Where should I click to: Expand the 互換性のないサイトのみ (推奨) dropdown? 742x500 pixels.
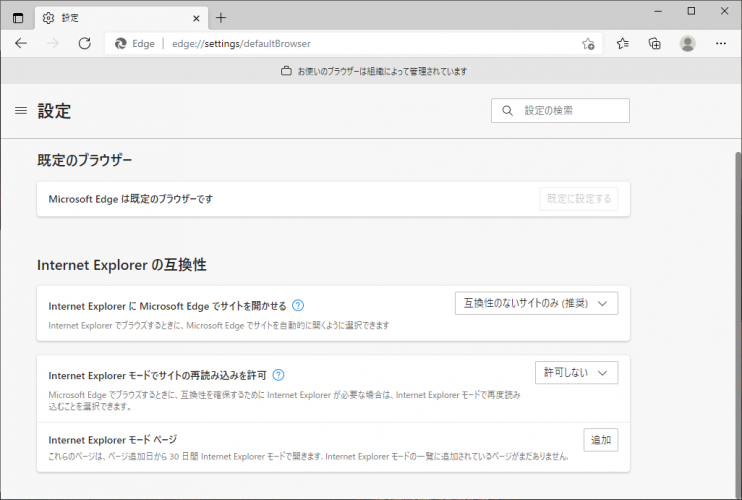click(537, 303)
